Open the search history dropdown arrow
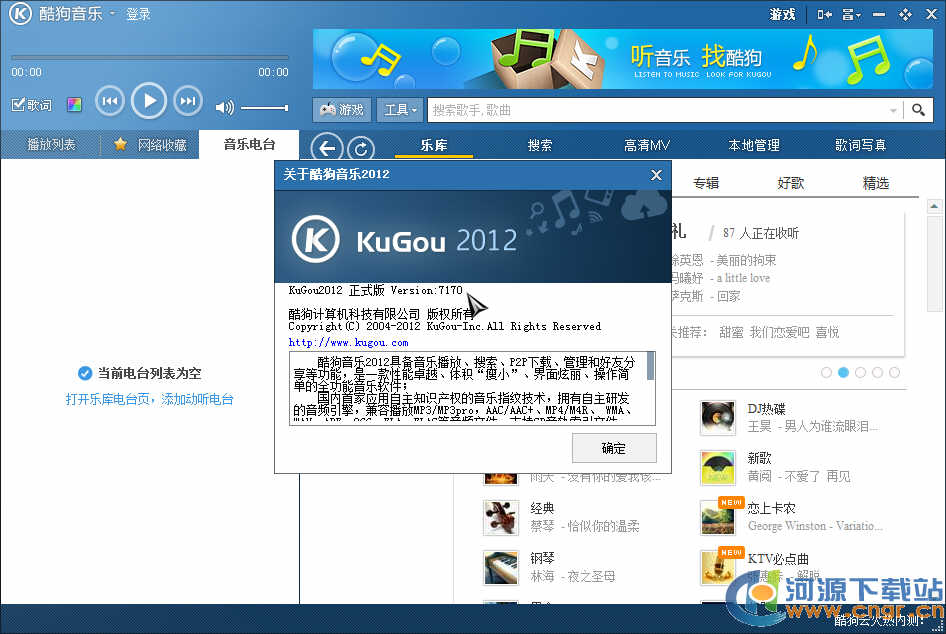The height and width of the screenshot is (634, 946). 893,110
